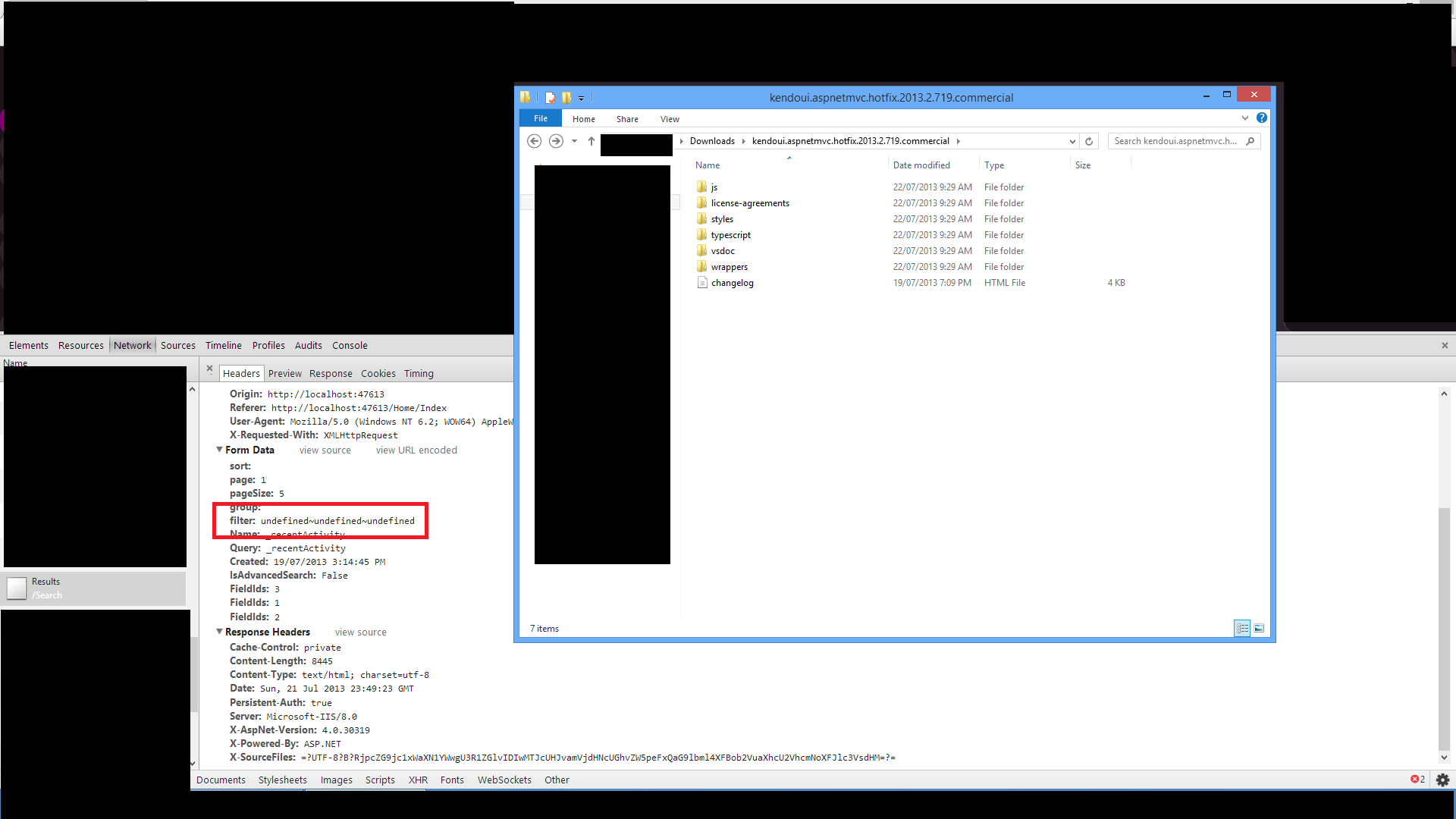Refresh the Explorer address bar
The height and width of the screenshot is (819, 1456).
[x=1089, y=141]
